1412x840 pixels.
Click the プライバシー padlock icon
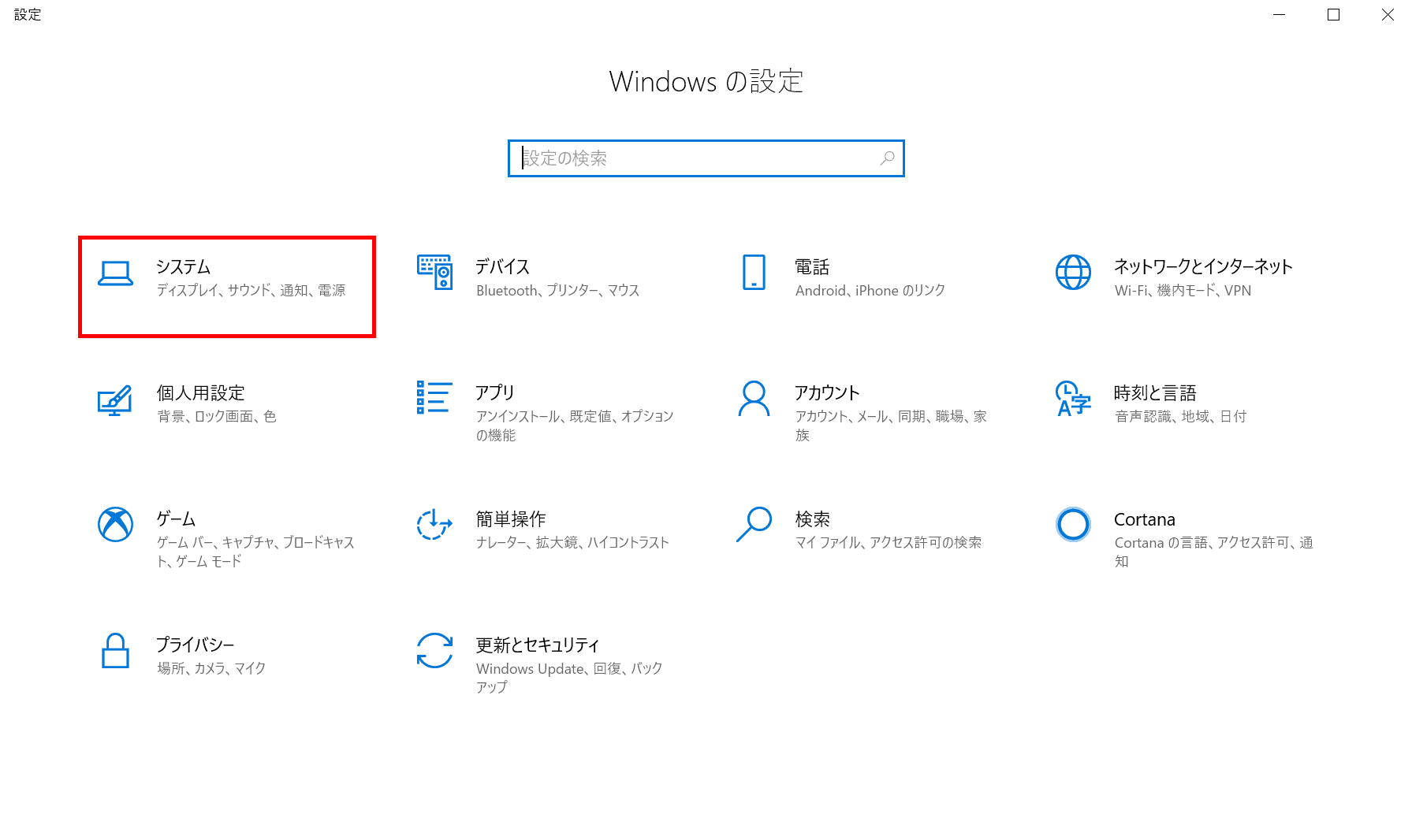click(115, 651)
